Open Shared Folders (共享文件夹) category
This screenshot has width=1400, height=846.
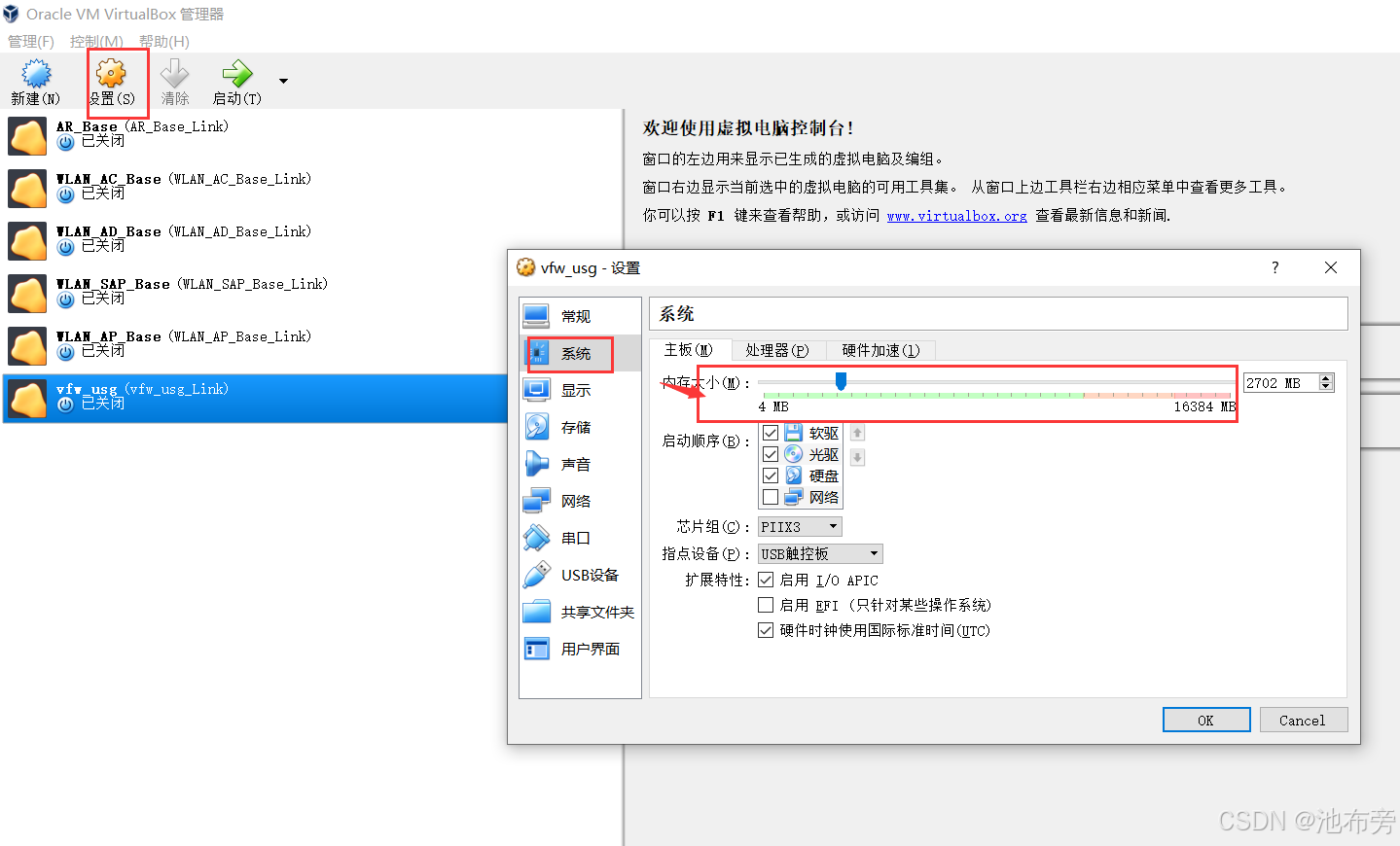[x=580, y=612]
